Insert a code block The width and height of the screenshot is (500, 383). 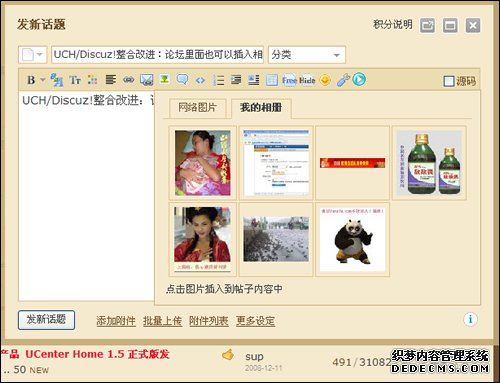200,80
